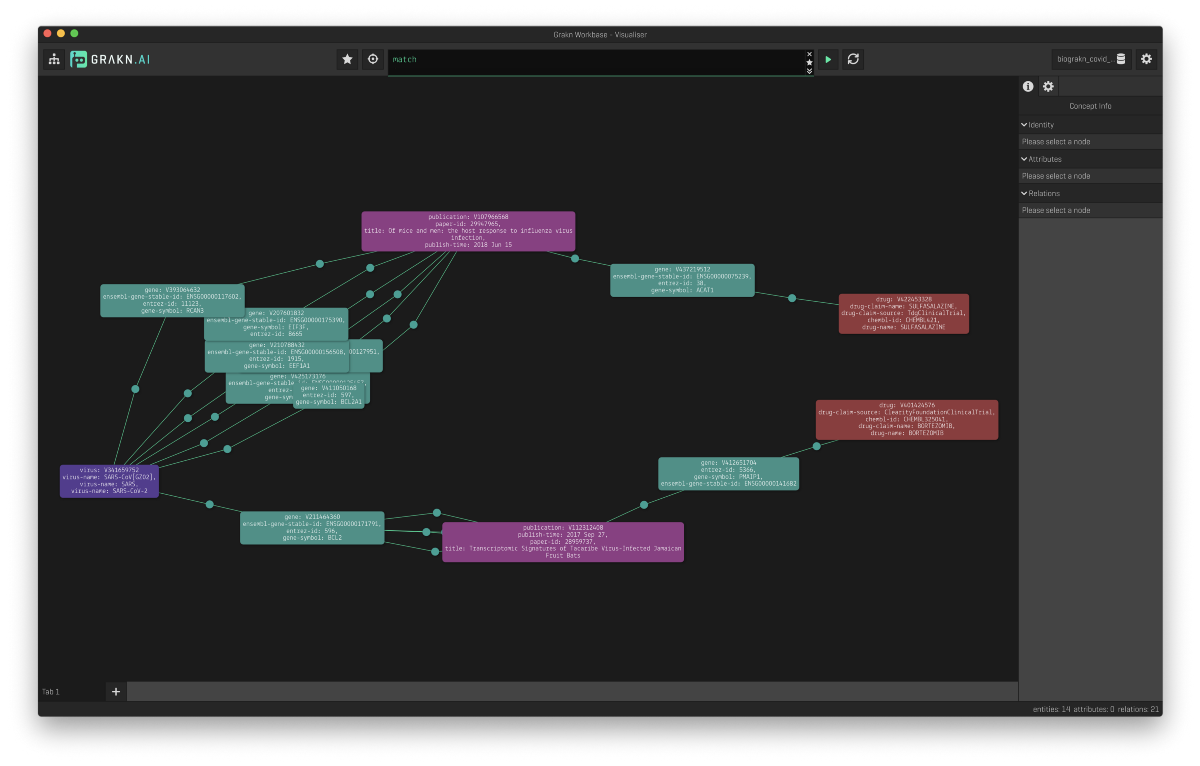Switch to Concept Info tab icon
Screen dimensions: 1200x766
click(x=1028, y=86)
